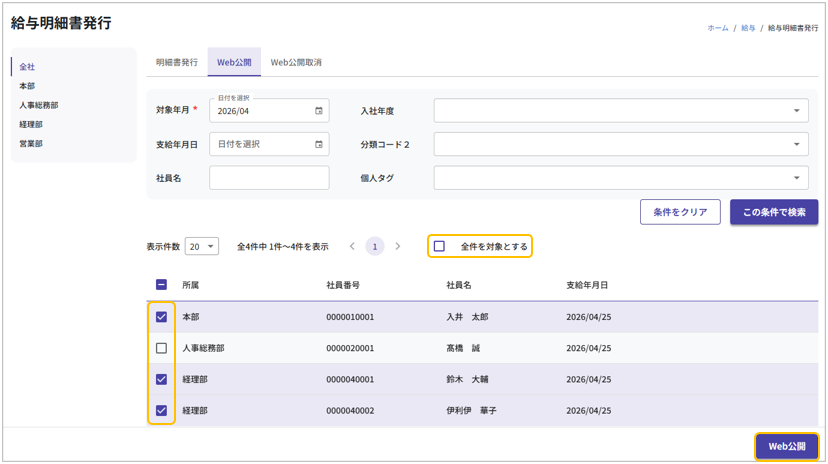Toggle the header select-all checkbox
Screen dimensions: 828x464
[x=161, y=285]
